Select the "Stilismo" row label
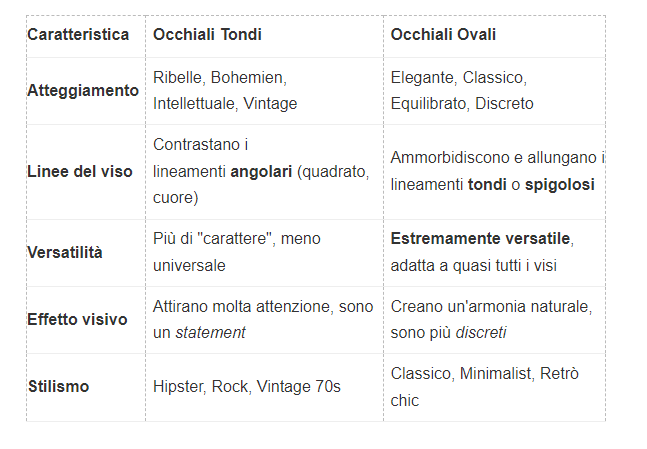Image resolution: width=647 pixels, height=449 pixels. tap(58, 386)
